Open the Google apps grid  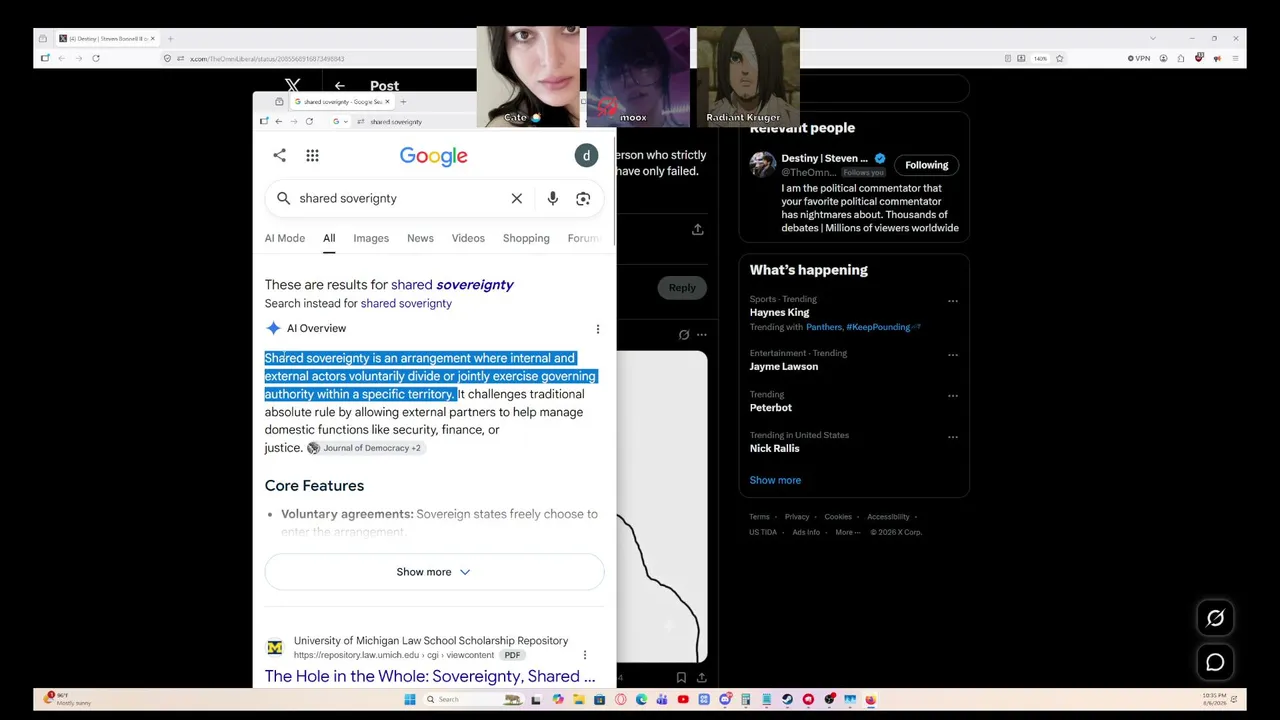(x=312, y=155)
